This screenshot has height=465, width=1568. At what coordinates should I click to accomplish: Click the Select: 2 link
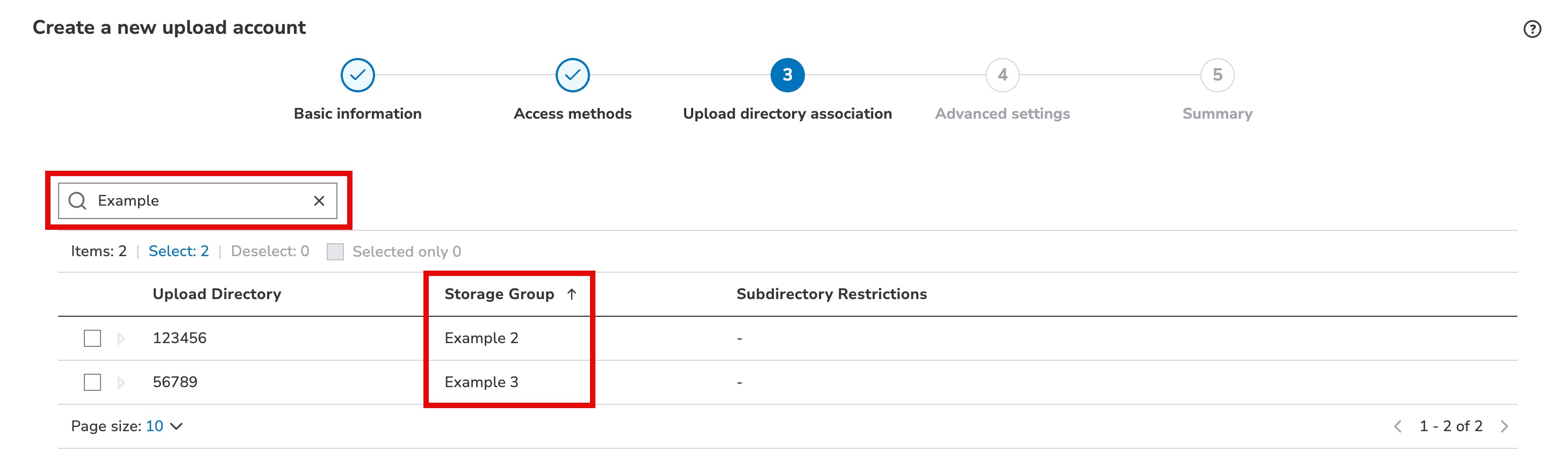pos(178,251)
